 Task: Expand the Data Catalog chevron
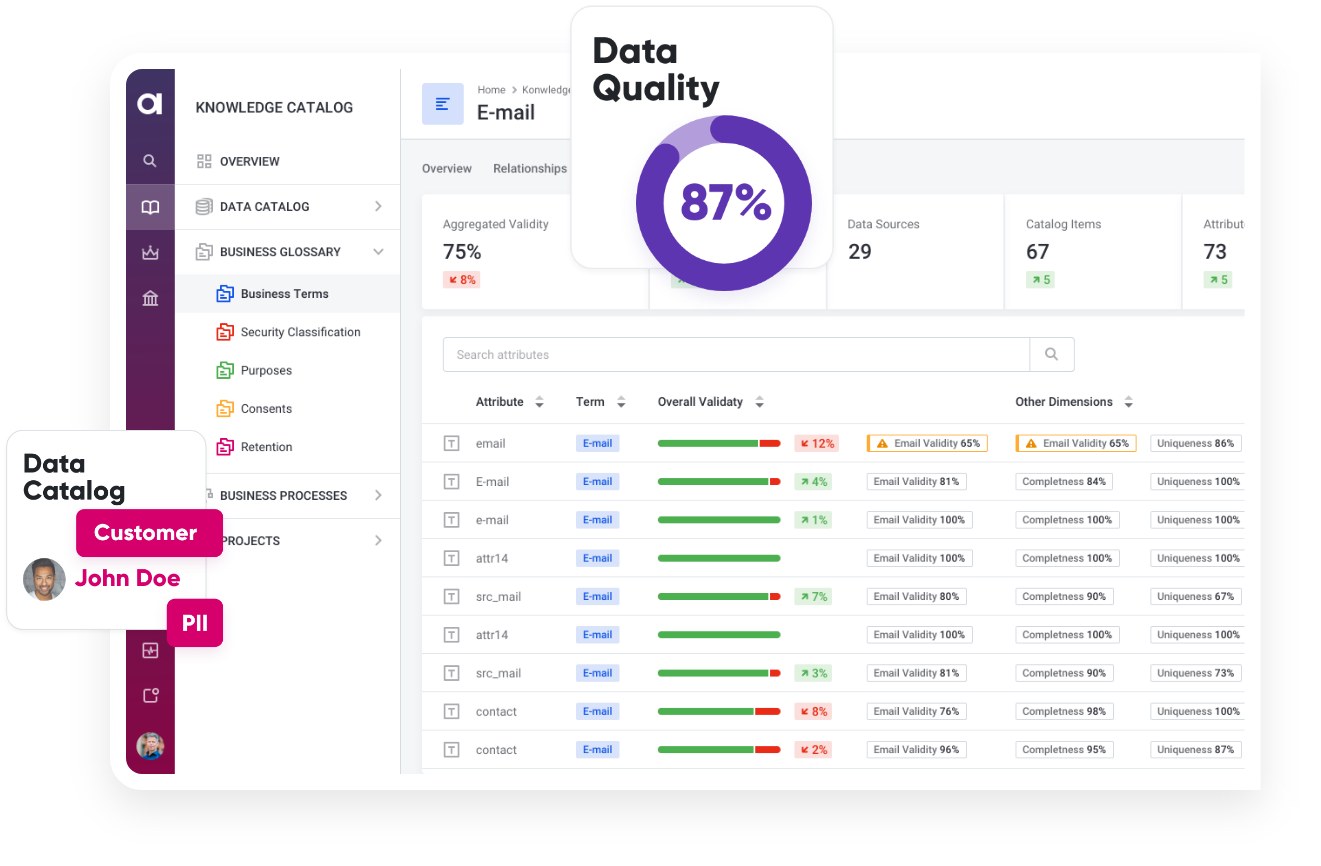378,207
